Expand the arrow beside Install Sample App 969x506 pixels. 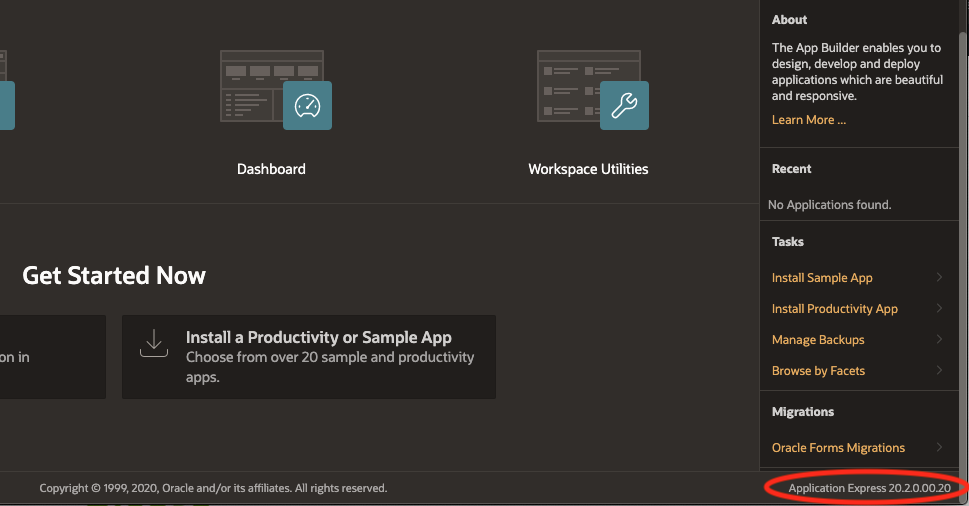[939, 278]
